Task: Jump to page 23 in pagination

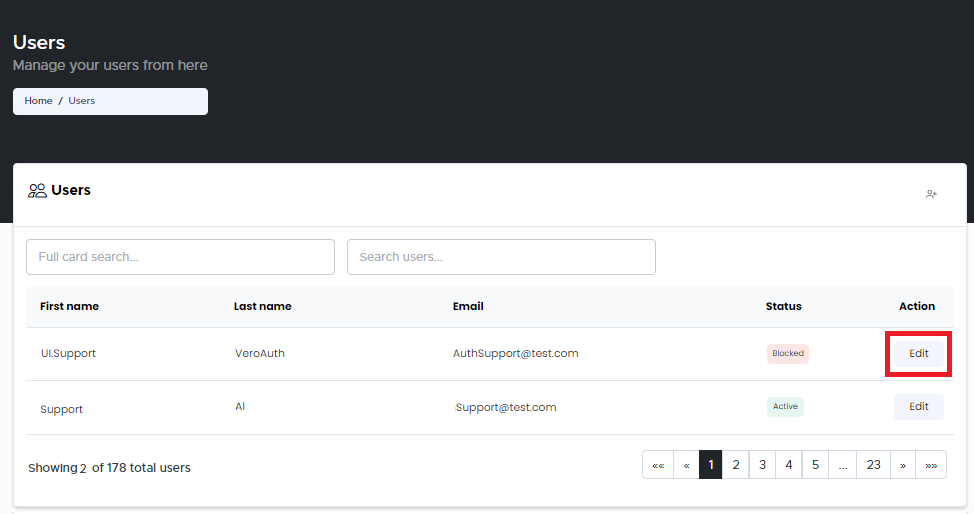Action: click(x=873, y=465)
